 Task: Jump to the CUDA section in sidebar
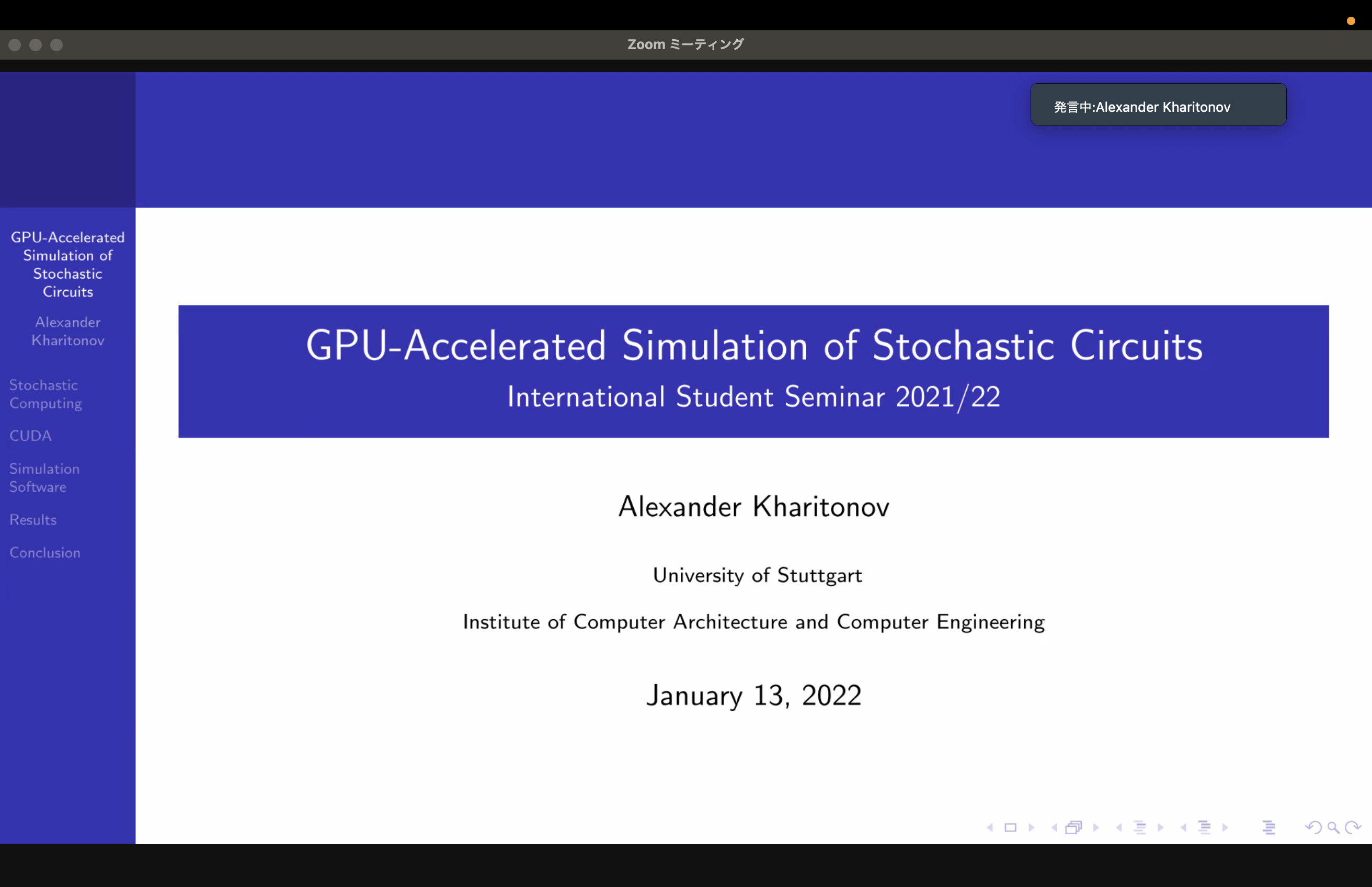tap(30, 436)
